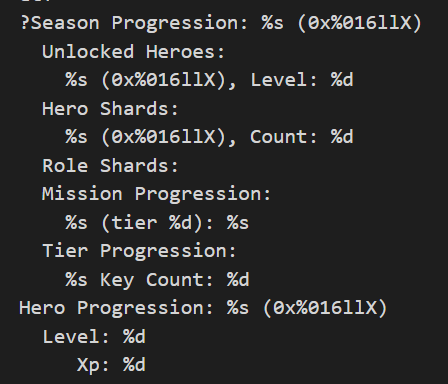
Task: Click the hex format under Unlocked Heroes
Action: coord(168,80)
